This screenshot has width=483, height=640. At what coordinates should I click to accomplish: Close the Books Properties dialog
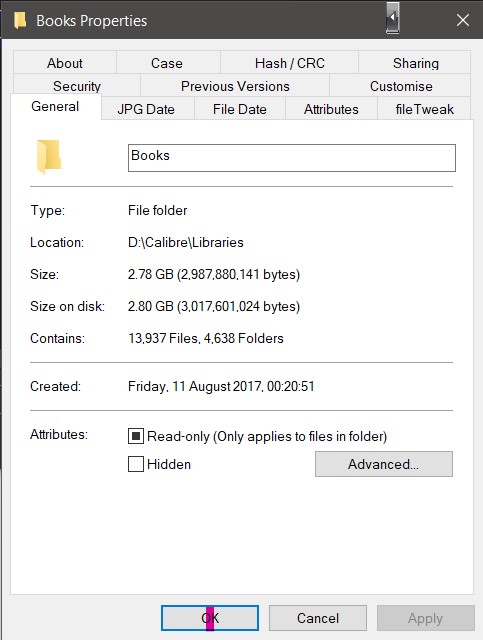pos(463,20)
